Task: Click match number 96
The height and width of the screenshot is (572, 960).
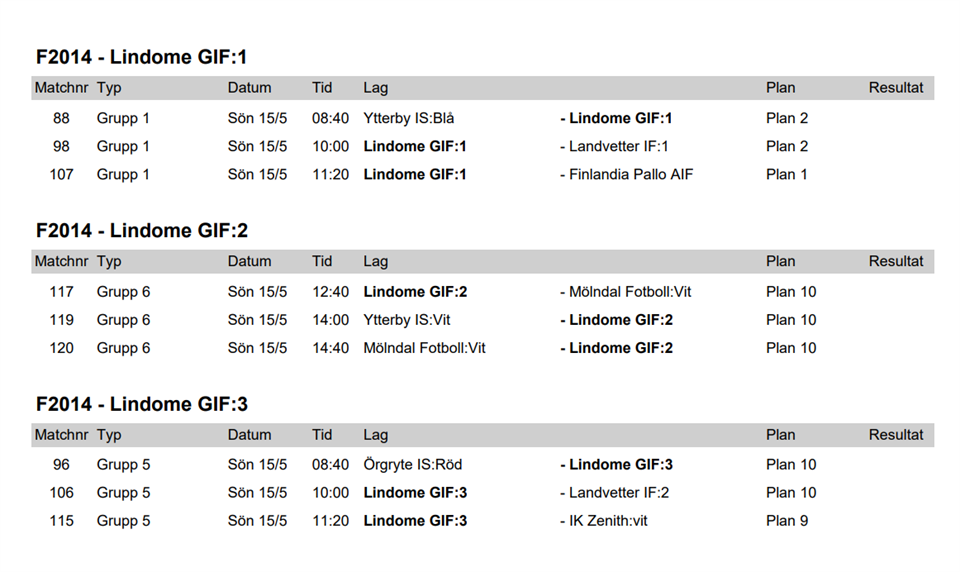Action: tap(61, 464)
